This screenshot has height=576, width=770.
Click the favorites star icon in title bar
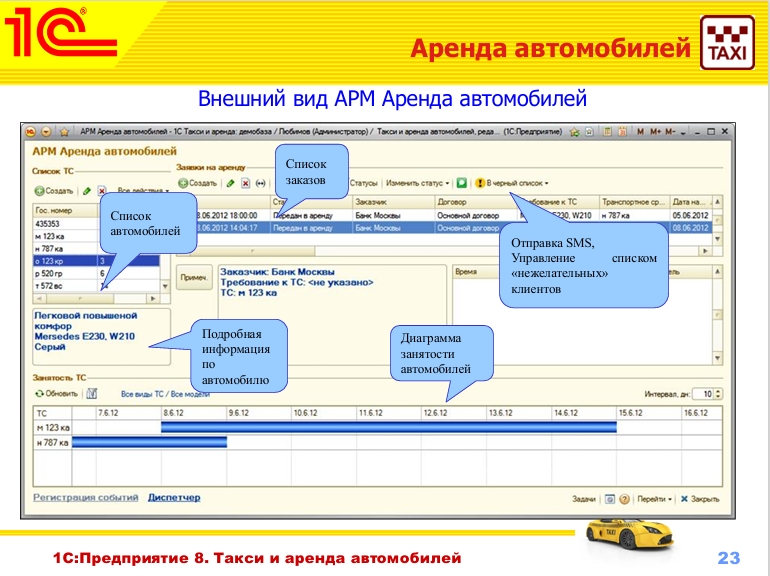(x=63, y=131)
